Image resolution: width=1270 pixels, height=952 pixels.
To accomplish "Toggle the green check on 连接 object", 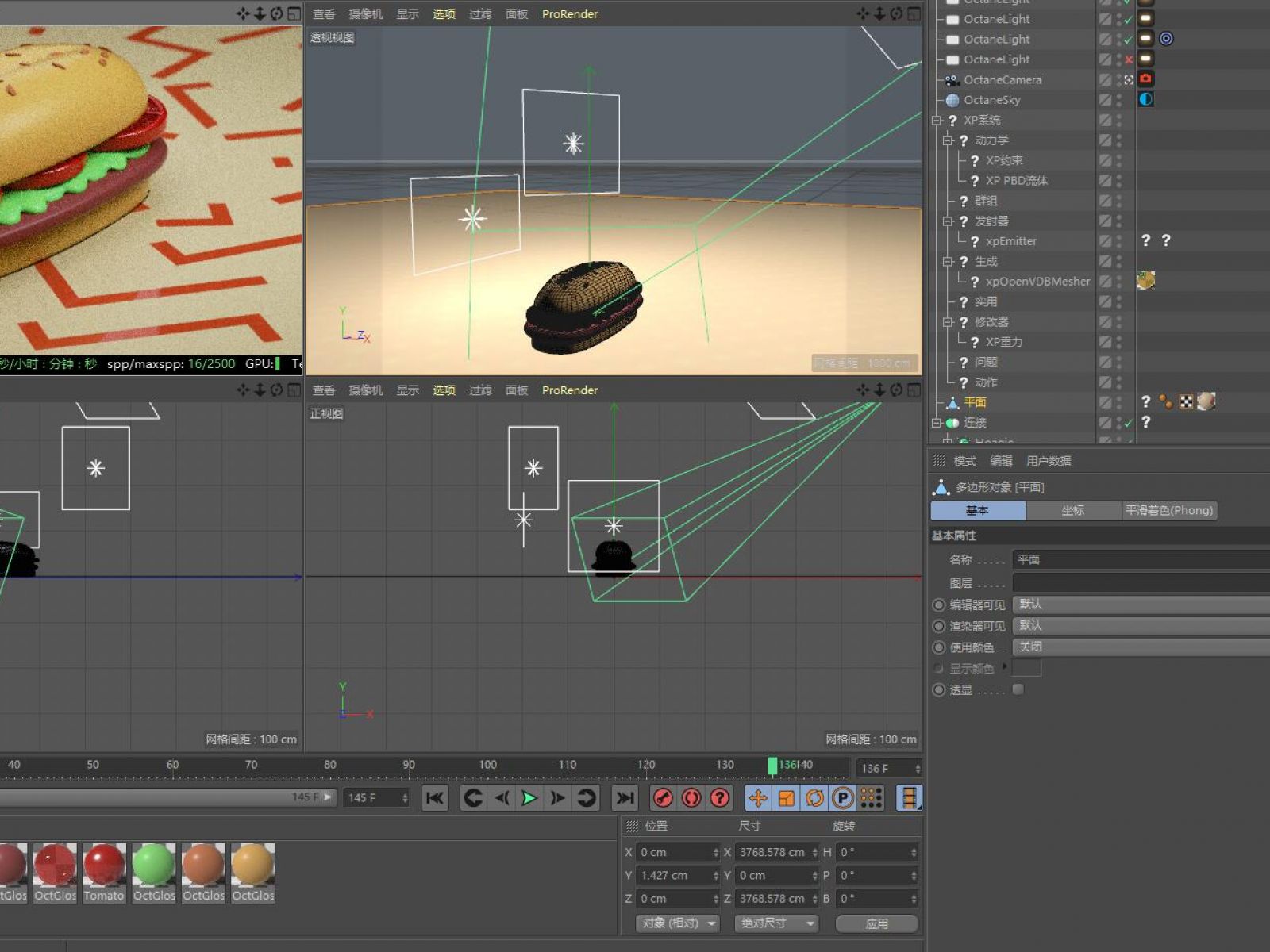I will coord(1128,423).
